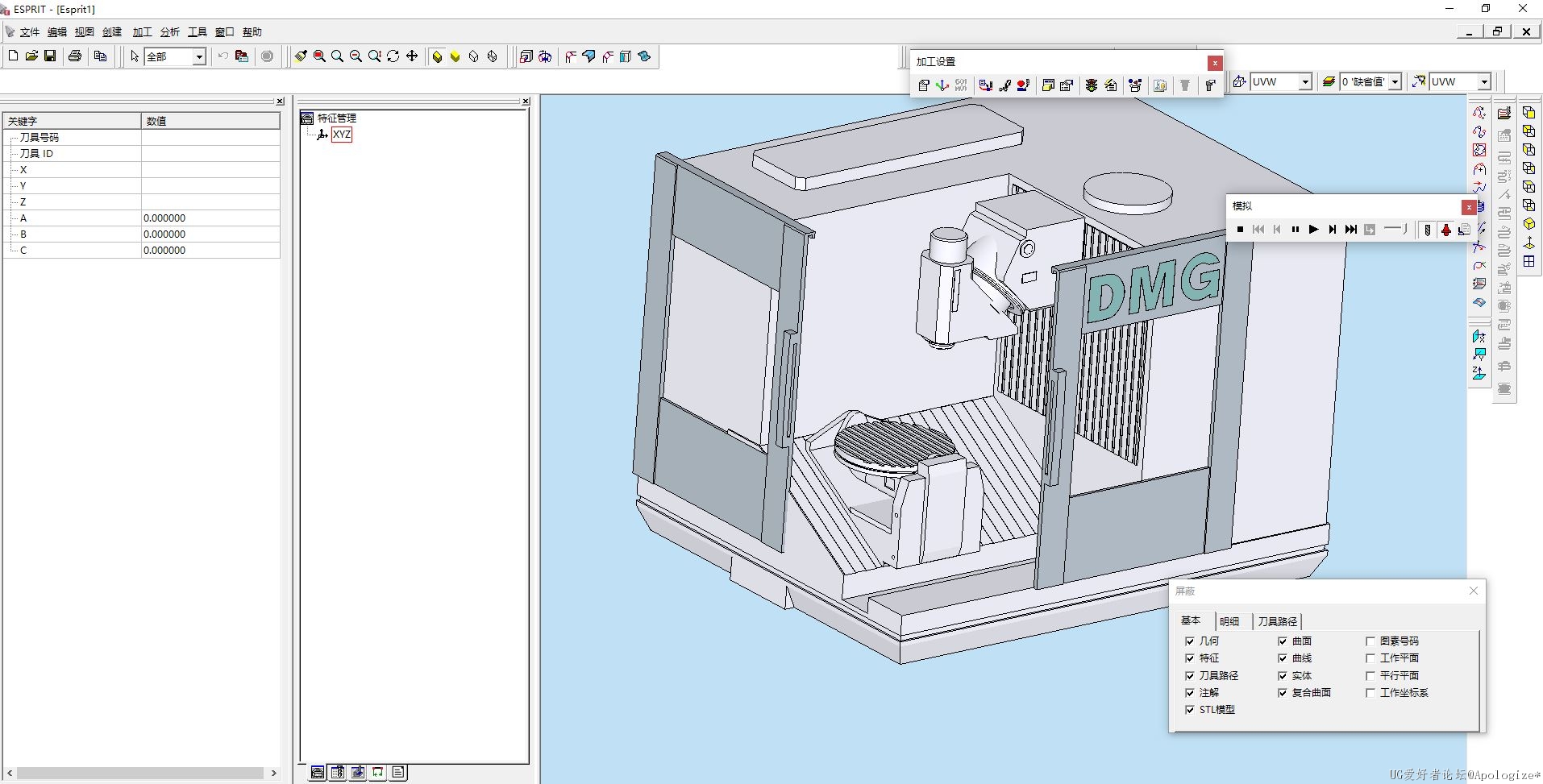The image size is (1543, 784).
Task: Click the X plane view icon
Action: (1479, 336)
